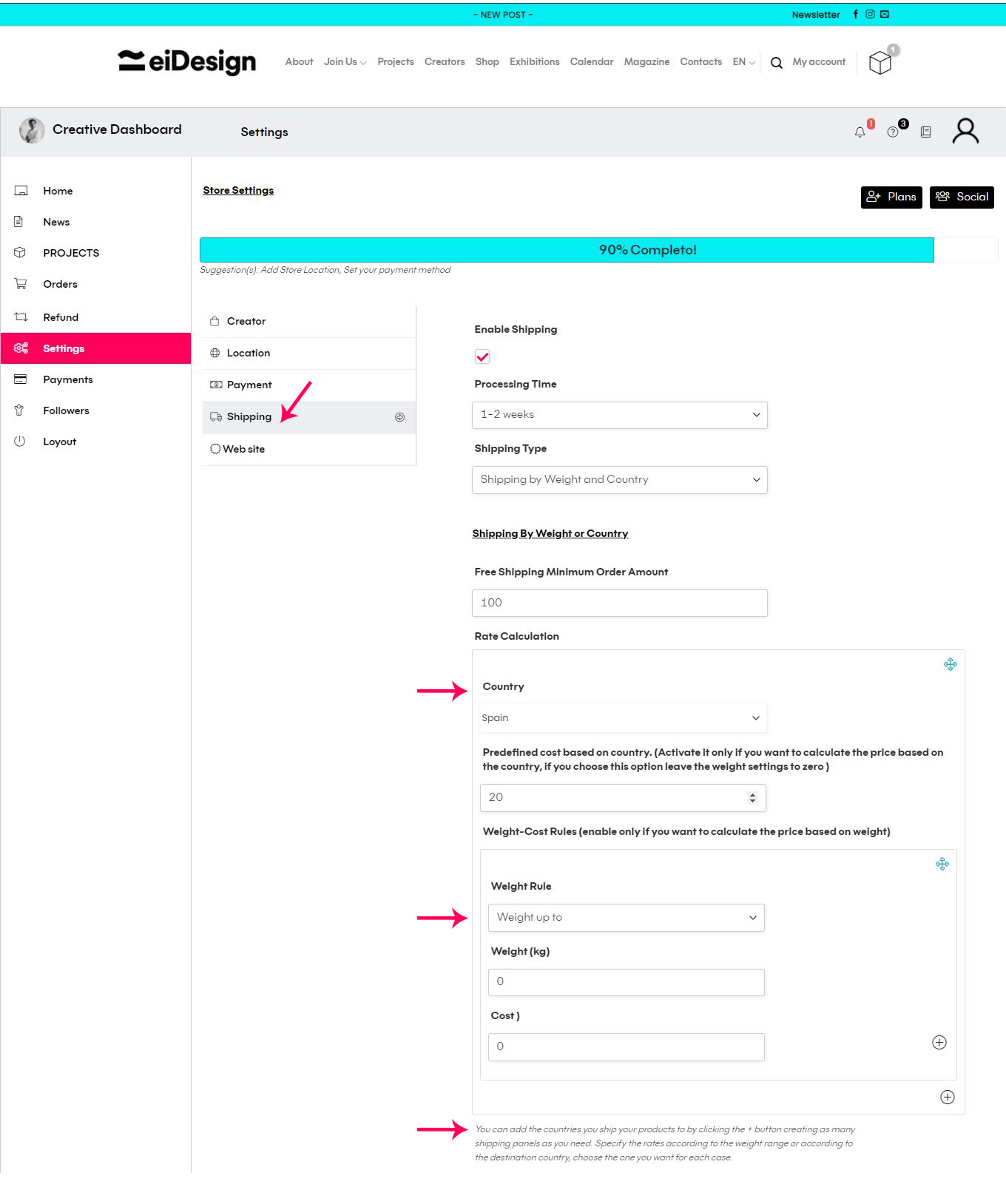Open Orders in the sidebar menu
This screenshot has width=1006, height=1204.
[60, 285]
